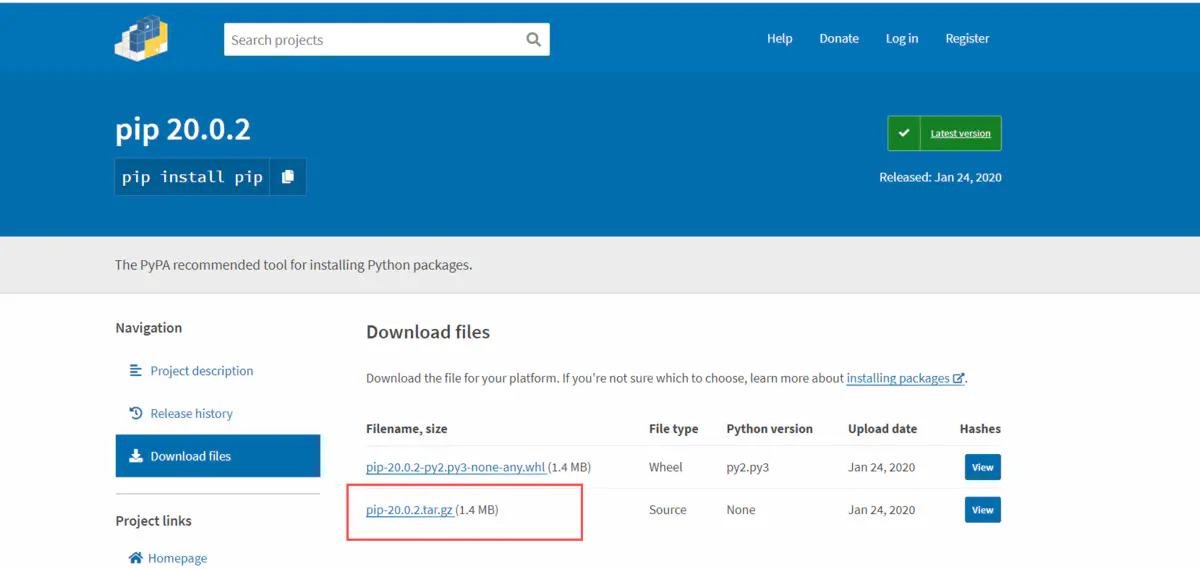Click the Source row's Jan 24, 2020 date
Viewport: 1200px width, 569px height.
pyautogui.click(x=882, y=510)
